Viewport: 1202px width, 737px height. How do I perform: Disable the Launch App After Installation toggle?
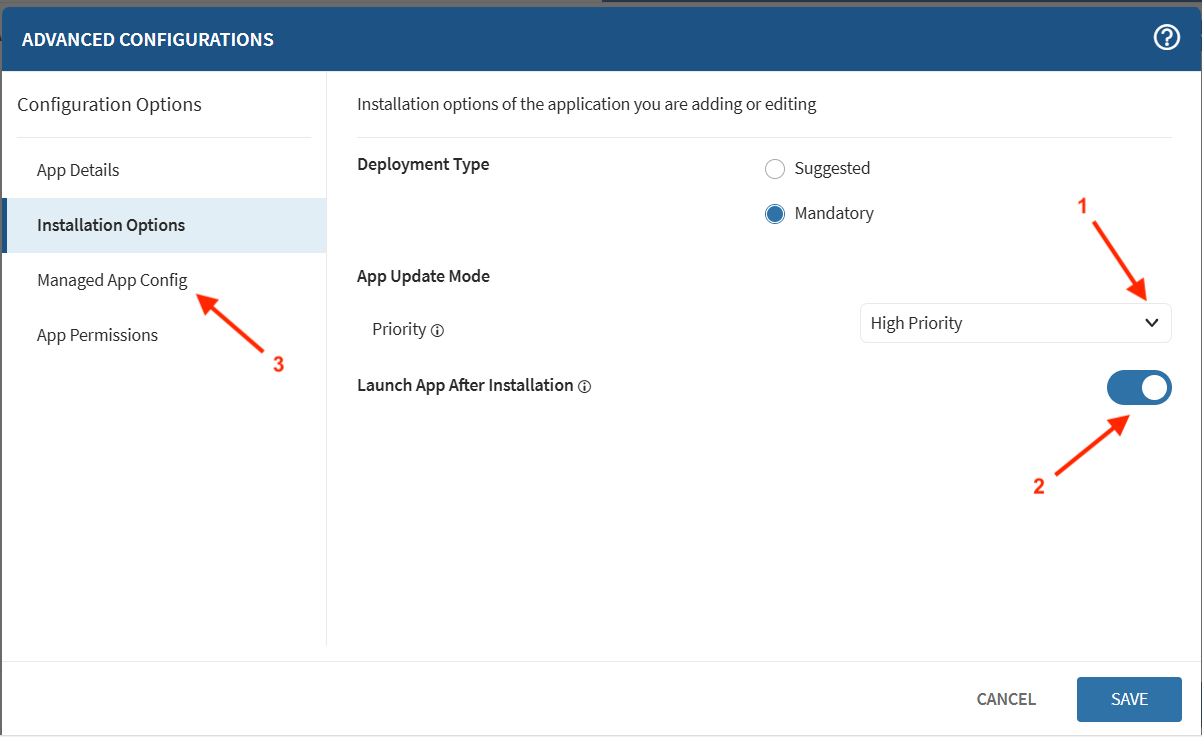click(1138, 388)
